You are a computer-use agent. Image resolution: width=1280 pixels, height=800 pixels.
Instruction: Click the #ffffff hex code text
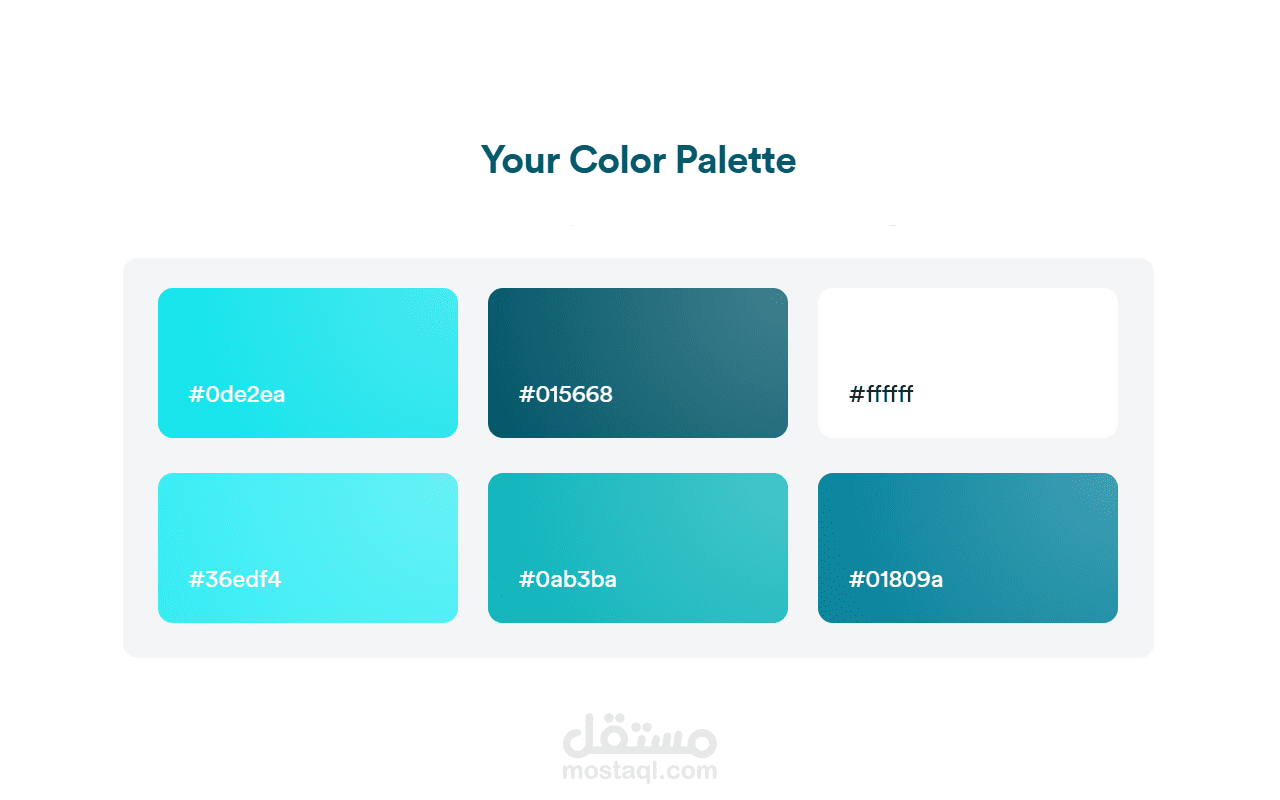[x=881, y=394]
